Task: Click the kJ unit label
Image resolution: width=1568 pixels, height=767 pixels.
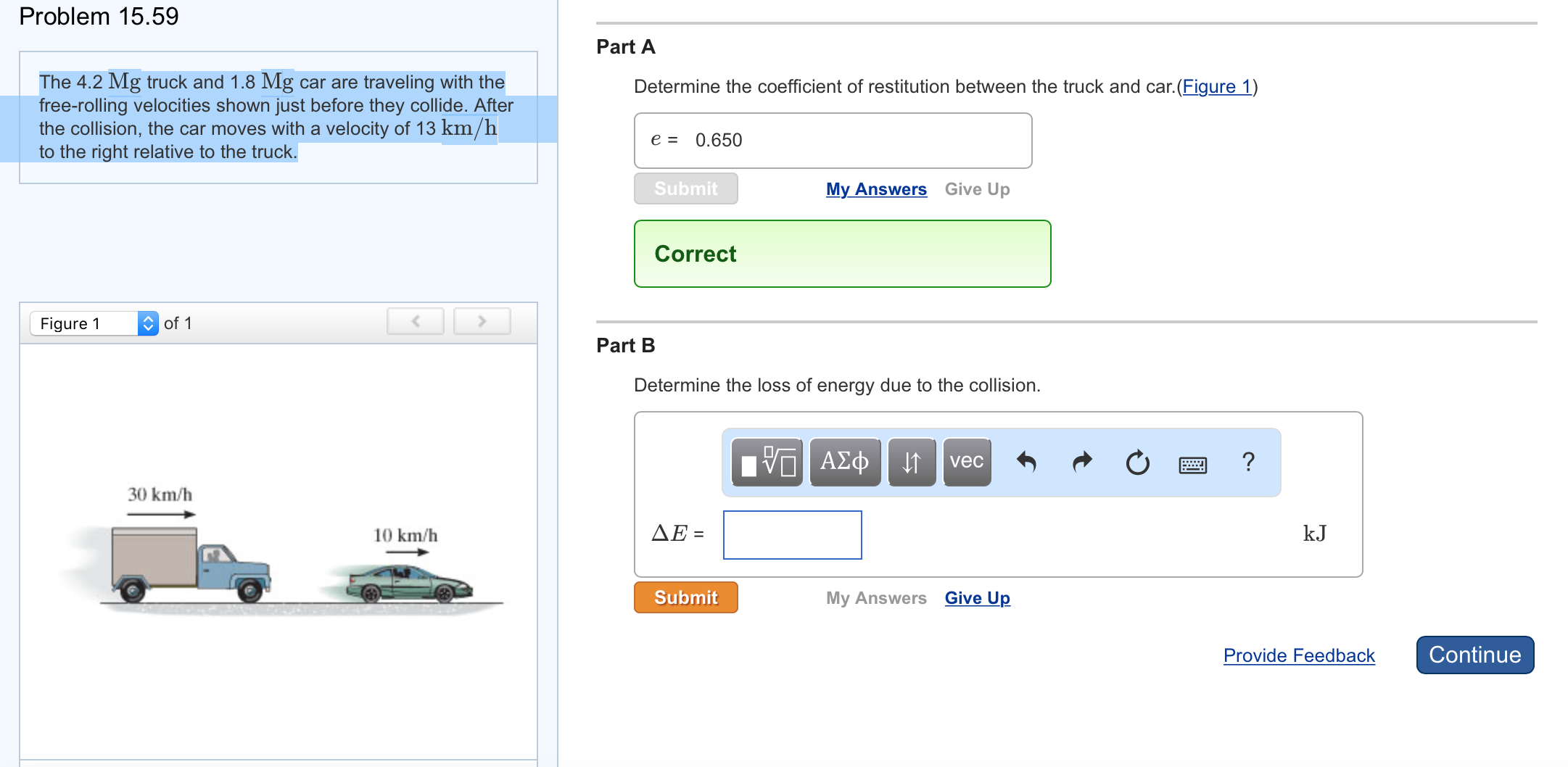Action: 1314,534
